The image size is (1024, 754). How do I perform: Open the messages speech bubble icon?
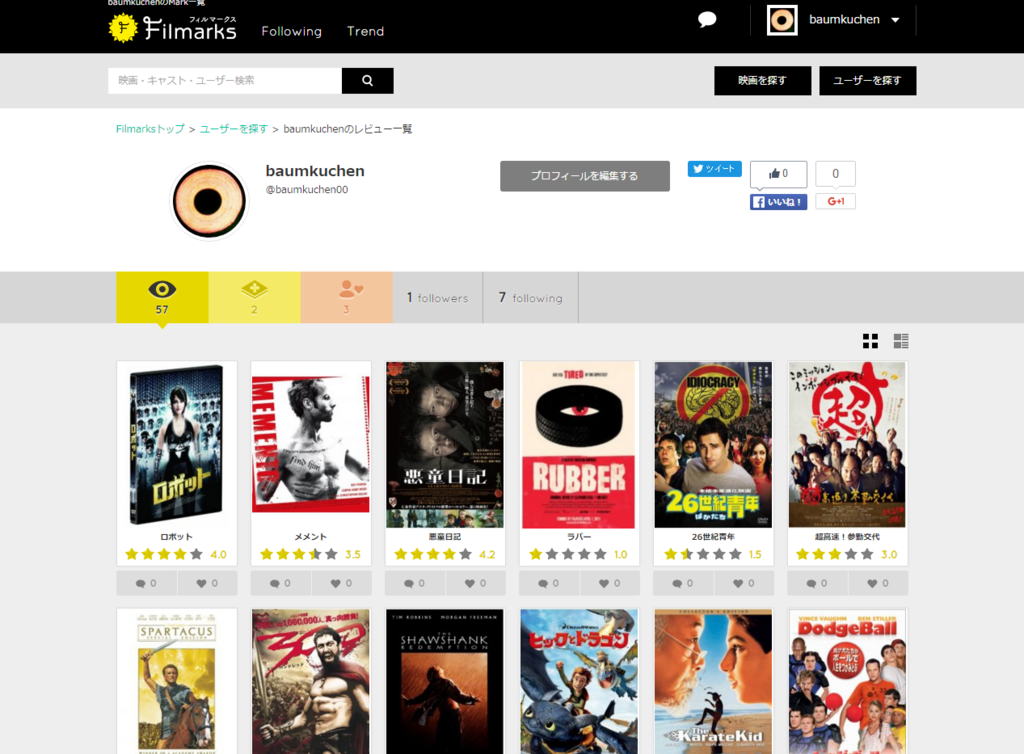click(x=707, y=20)
